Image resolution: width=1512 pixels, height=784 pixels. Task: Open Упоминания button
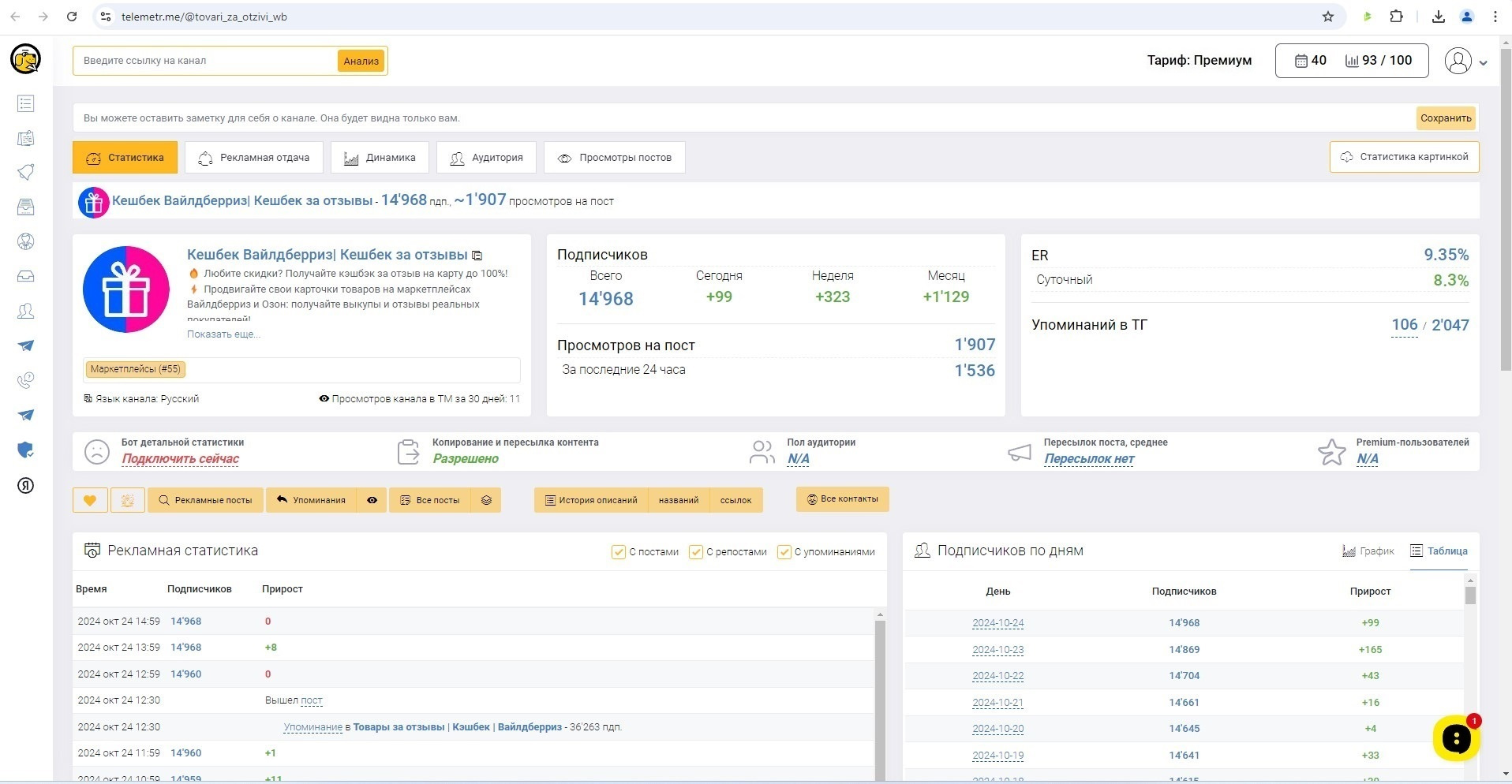pyautogui.click(x=311, y=500)
